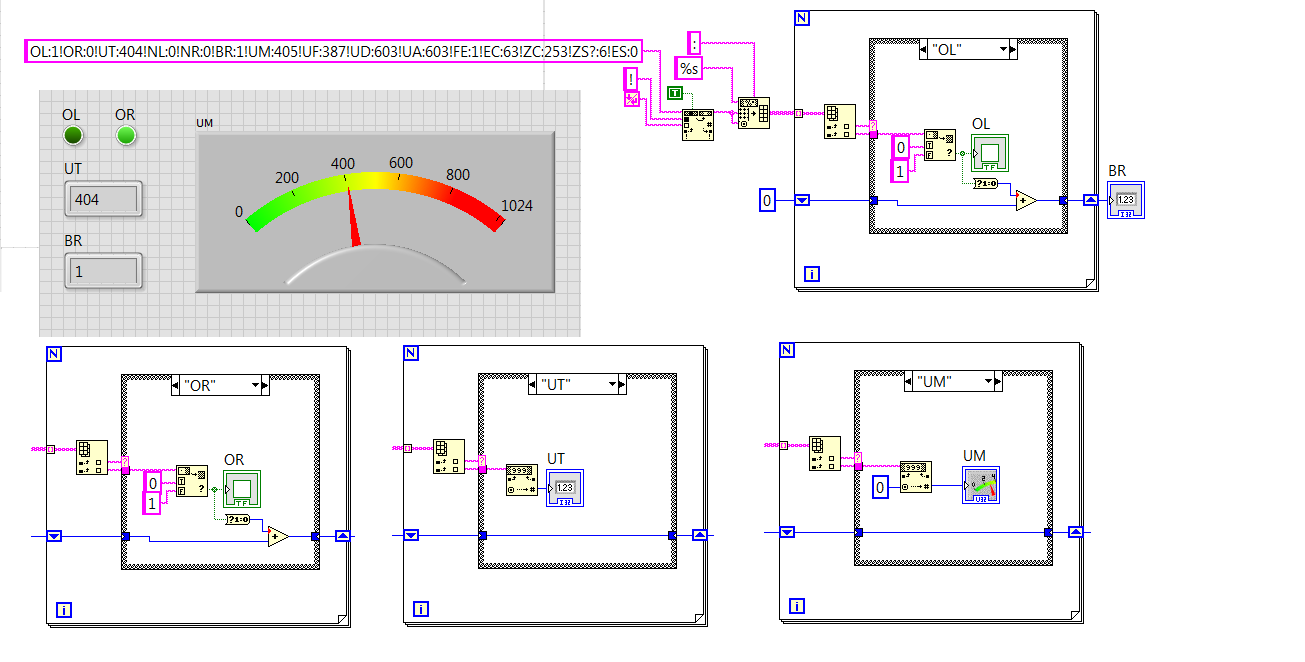
Task: Click the "!" string constant
Action: point(631,79)
